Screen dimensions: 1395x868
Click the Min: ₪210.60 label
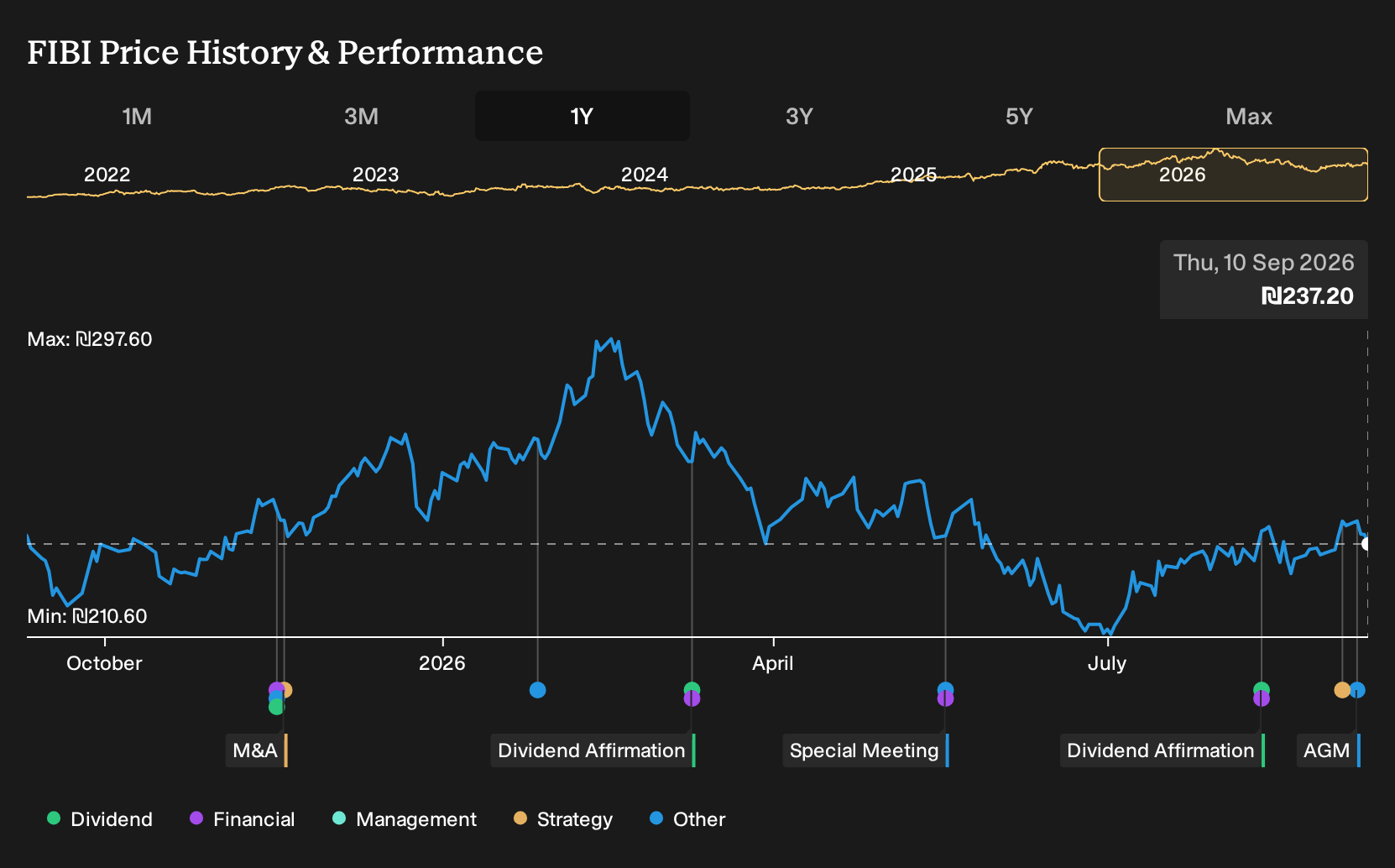coord(87,616)
